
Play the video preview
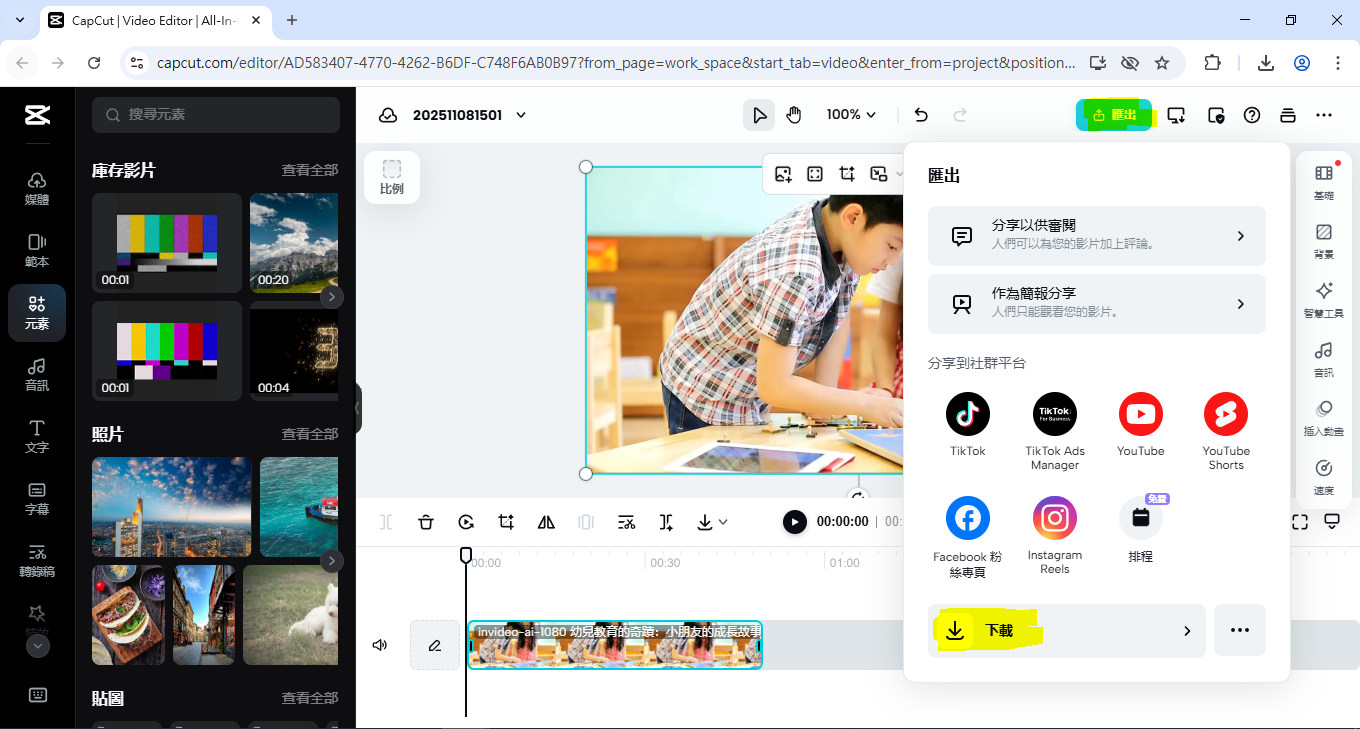[794, 522]
